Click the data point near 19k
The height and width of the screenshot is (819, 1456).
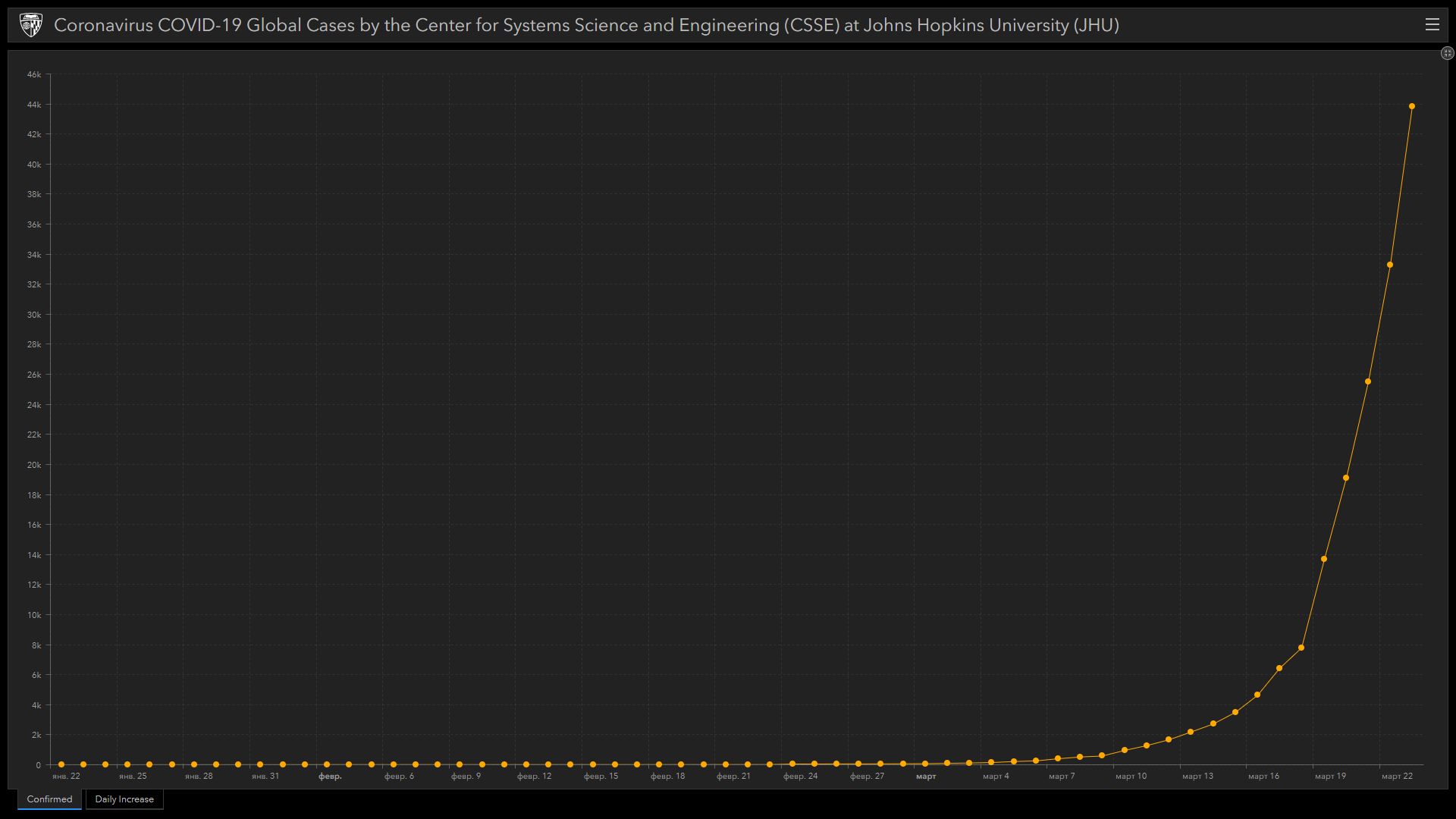click(x=1345, y=478)
